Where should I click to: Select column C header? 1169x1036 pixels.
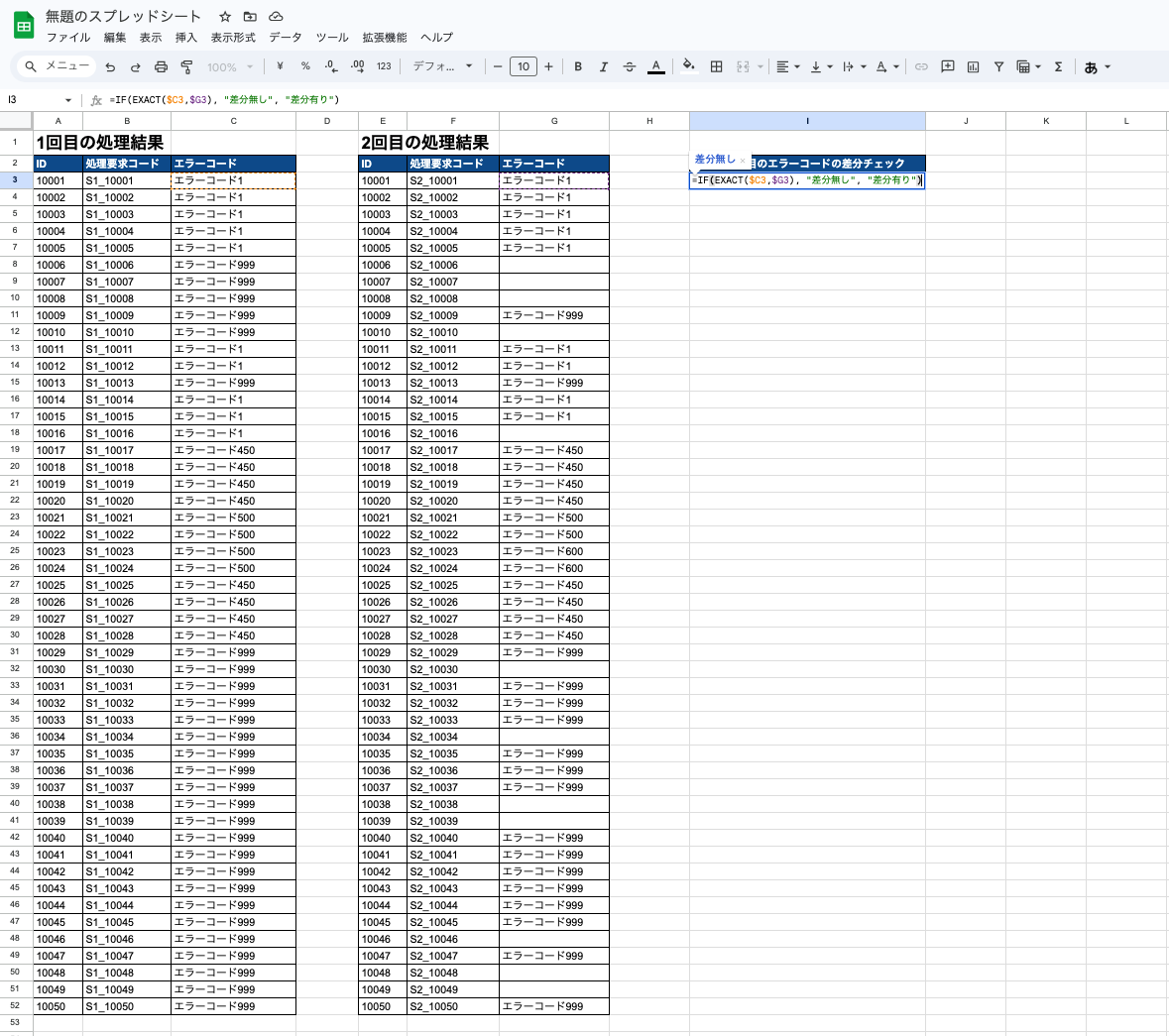click(x=233, y=121)
